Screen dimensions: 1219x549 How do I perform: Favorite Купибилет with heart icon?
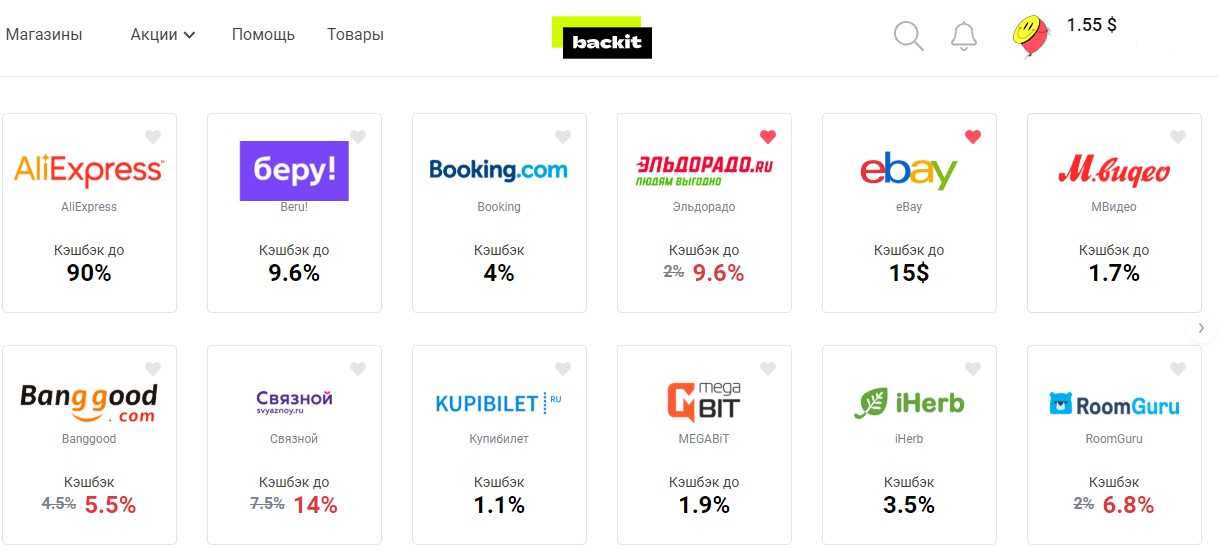[563, 369]
